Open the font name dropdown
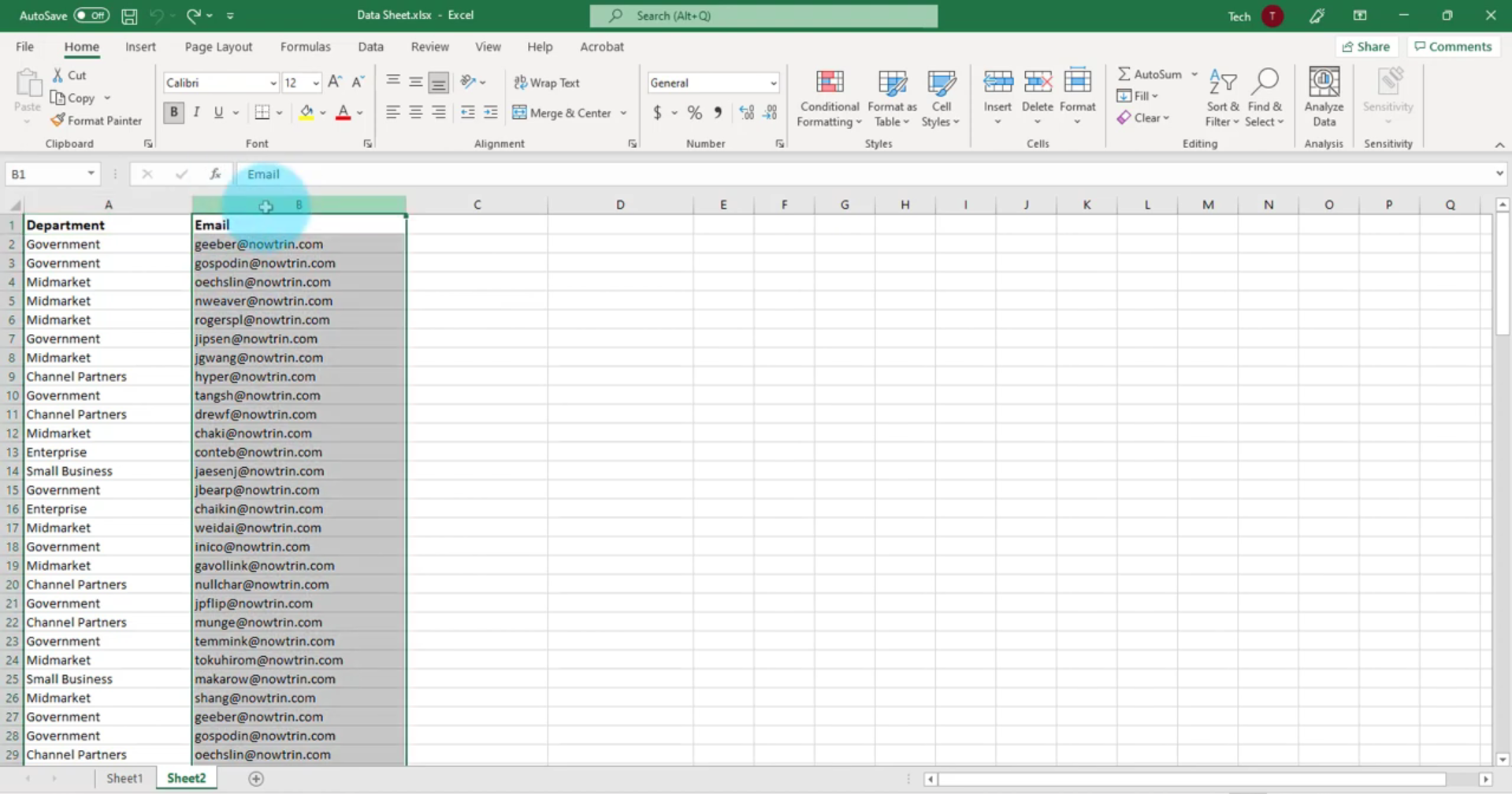 coord(273,83)
